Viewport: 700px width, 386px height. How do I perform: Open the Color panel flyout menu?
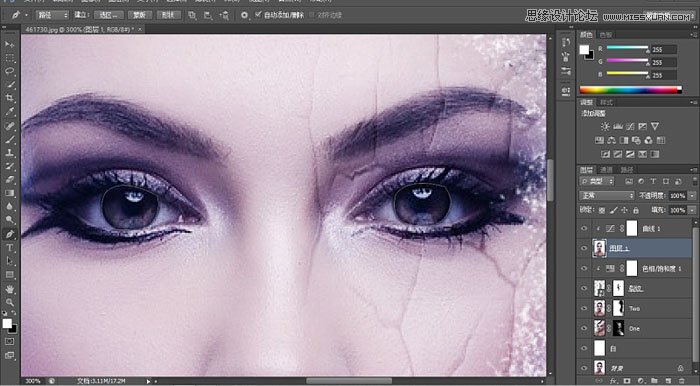click(x=694, y=35)
